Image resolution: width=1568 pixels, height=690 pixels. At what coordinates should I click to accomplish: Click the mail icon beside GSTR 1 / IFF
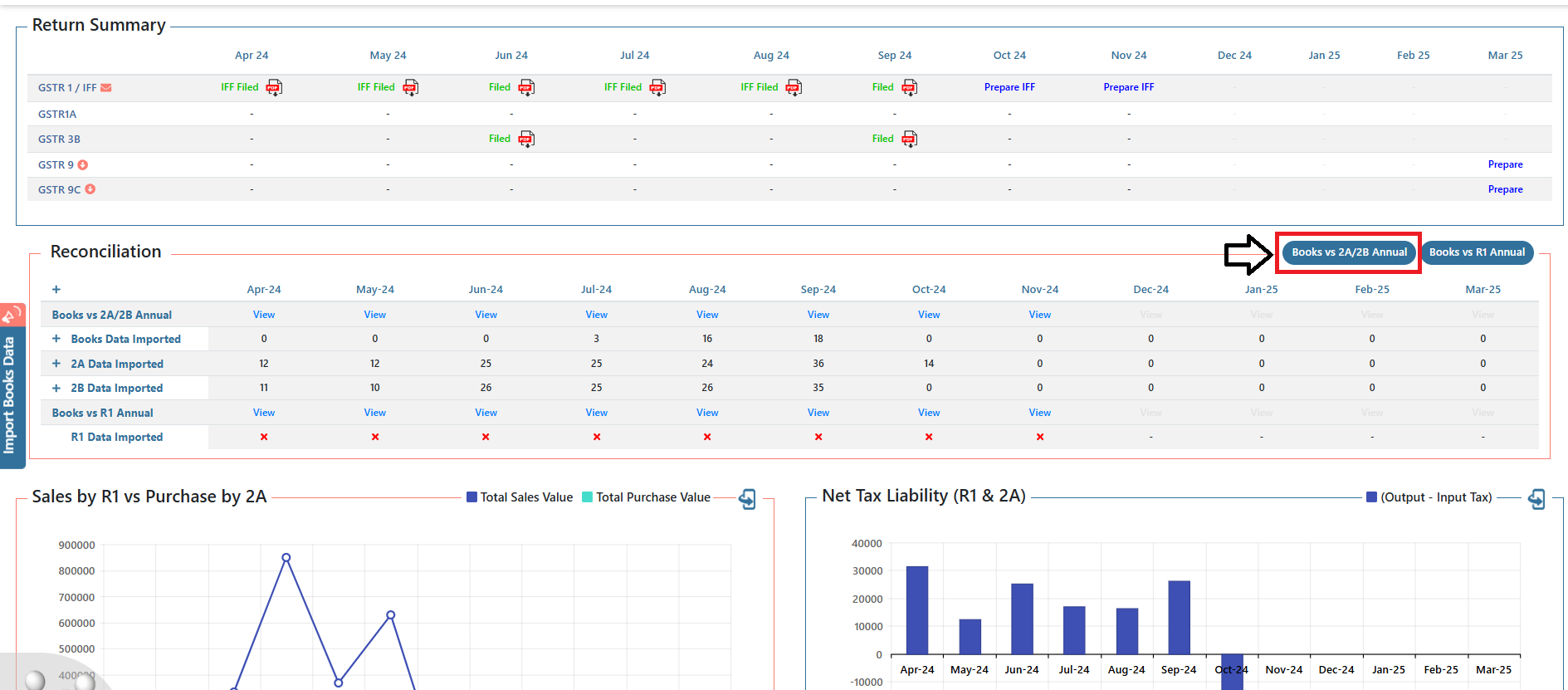tap(106, 87)
